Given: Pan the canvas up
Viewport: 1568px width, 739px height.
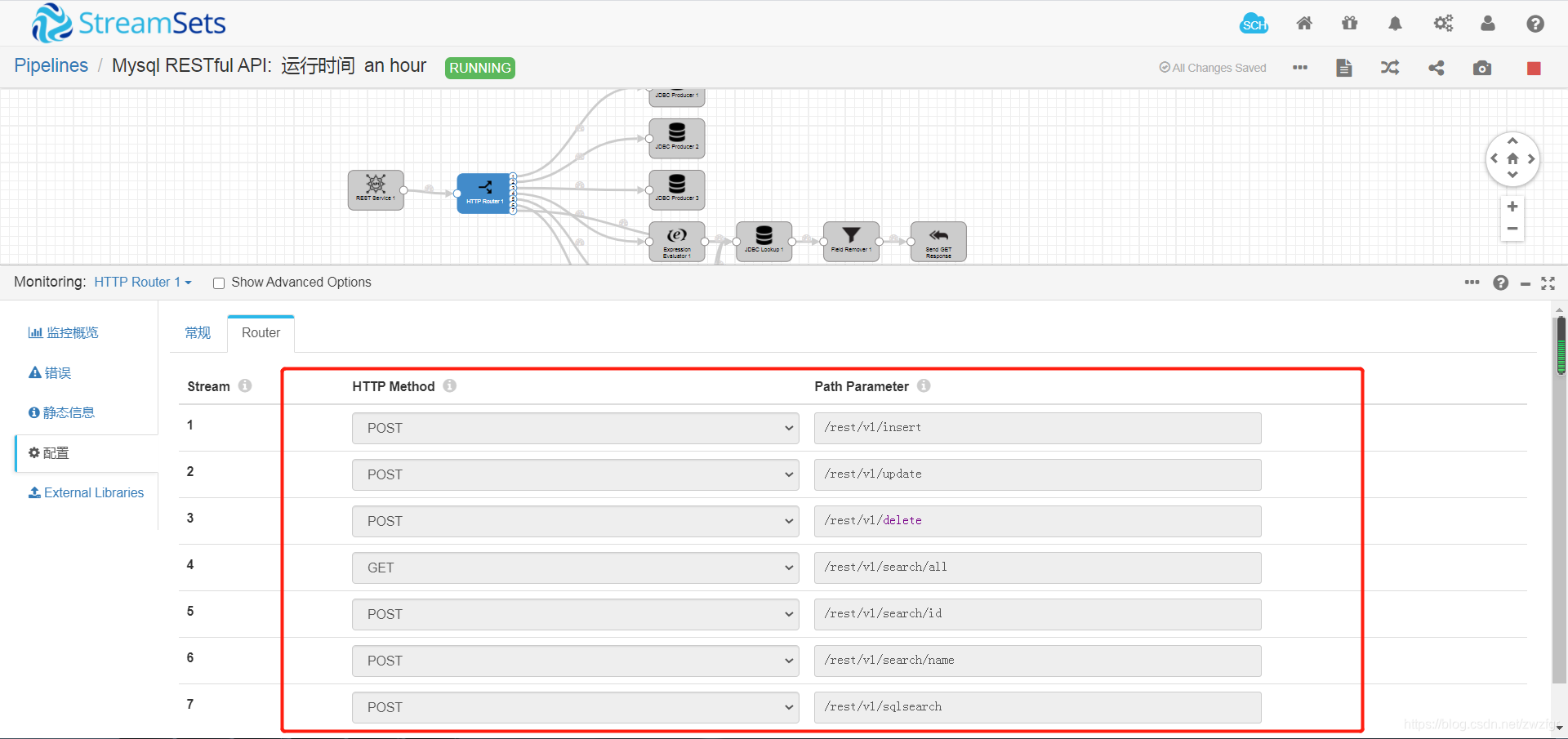Looking at the screenshot, I should 1512,140.
